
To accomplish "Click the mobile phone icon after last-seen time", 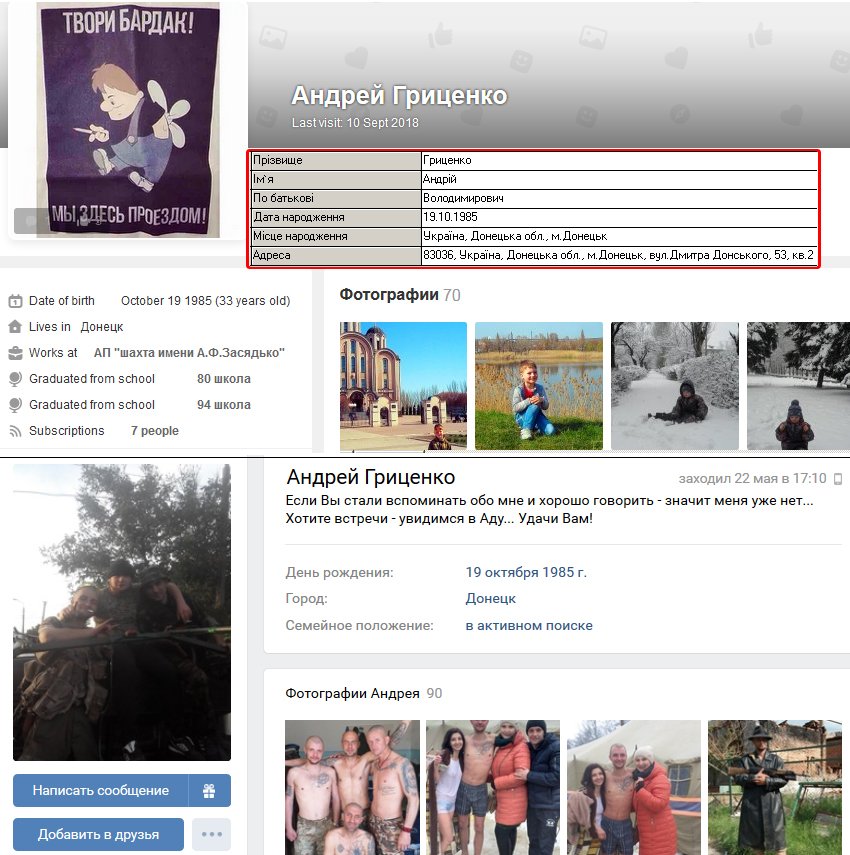I will tap(838, 479).
